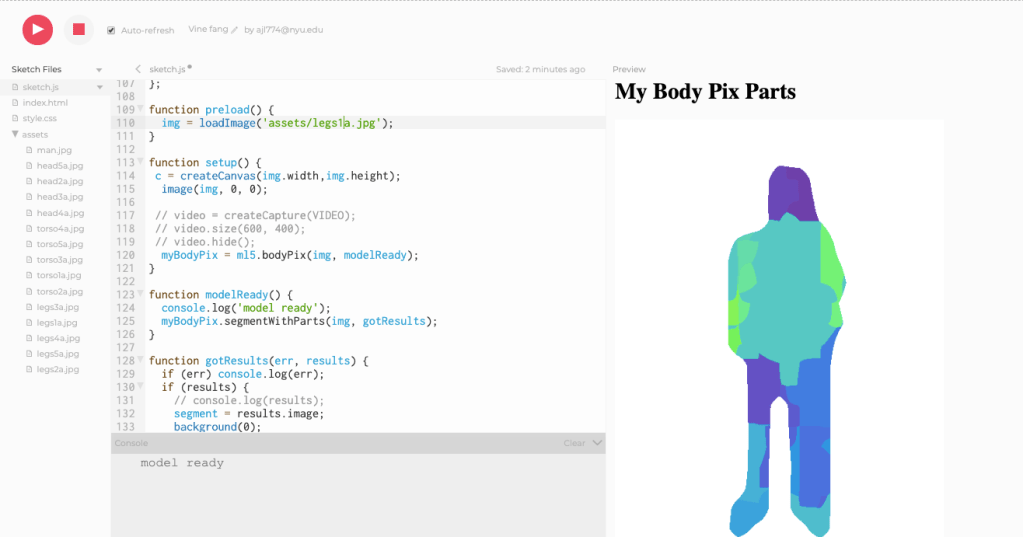Viewport: 1023px width, 537px height.
Task: Fold the preload function at line 109
Action: pyautogui.click(x=140, y=109)
